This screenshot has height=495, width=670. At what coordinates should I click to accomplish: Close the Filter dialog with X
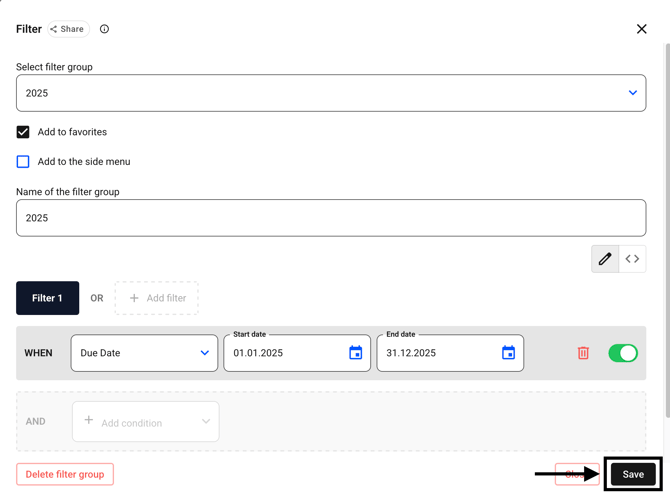[x=641, y=29]
